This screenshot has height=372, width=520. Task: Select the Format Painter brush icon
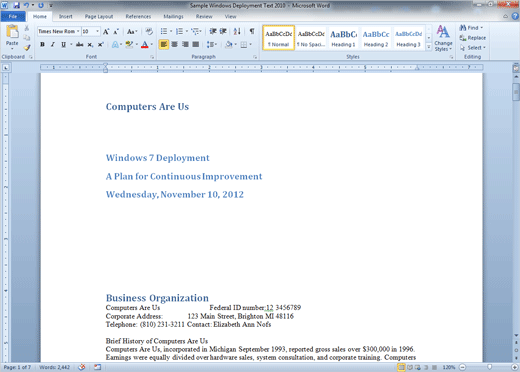[x=27, y=48]
